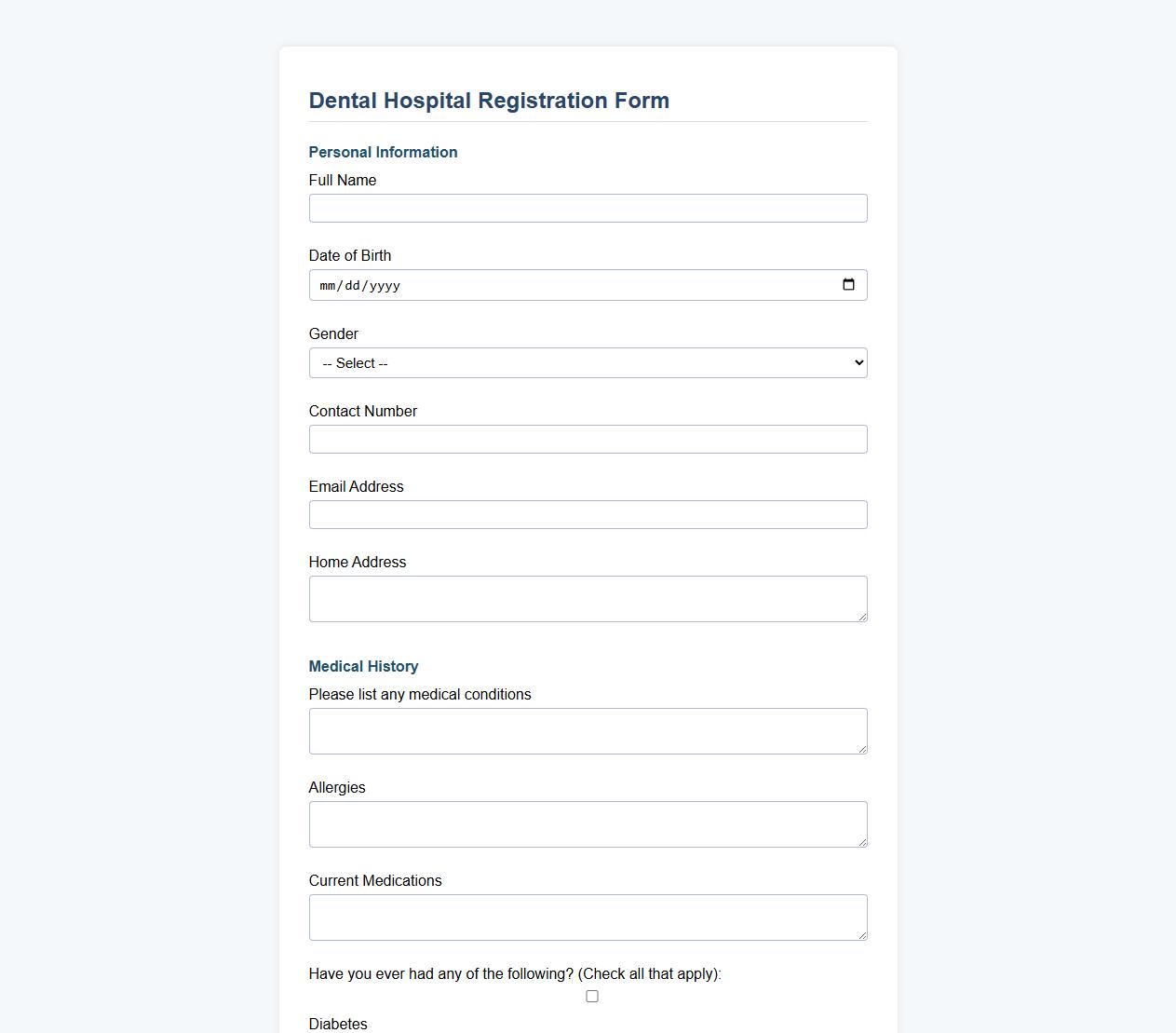
Task: Click the Gender dropdown chevron arrow
Action: [x=857, y=362]
